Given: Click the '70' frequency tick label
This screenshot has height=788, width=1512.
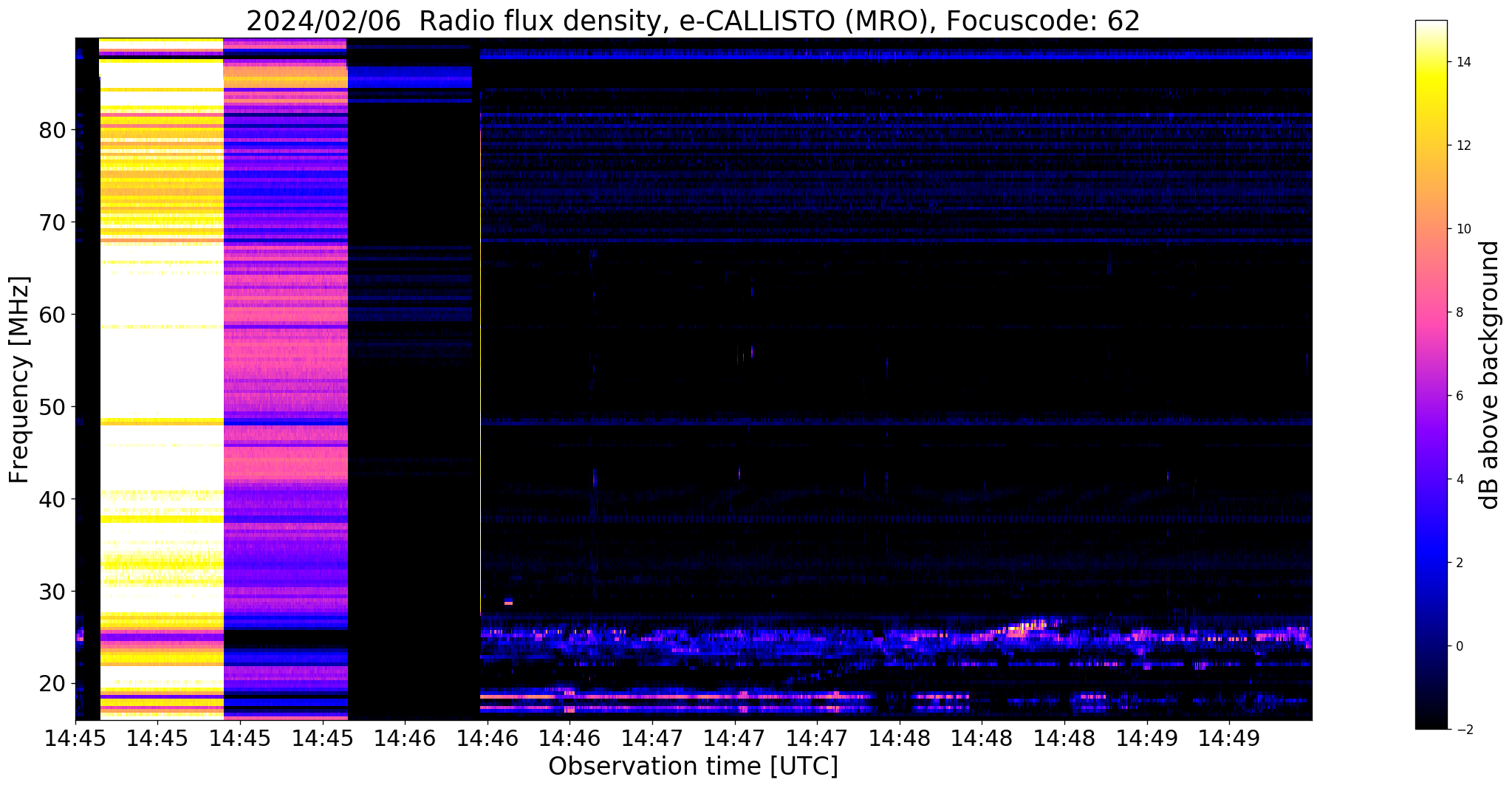Looking at the screenshot, I should pos(52,222).
